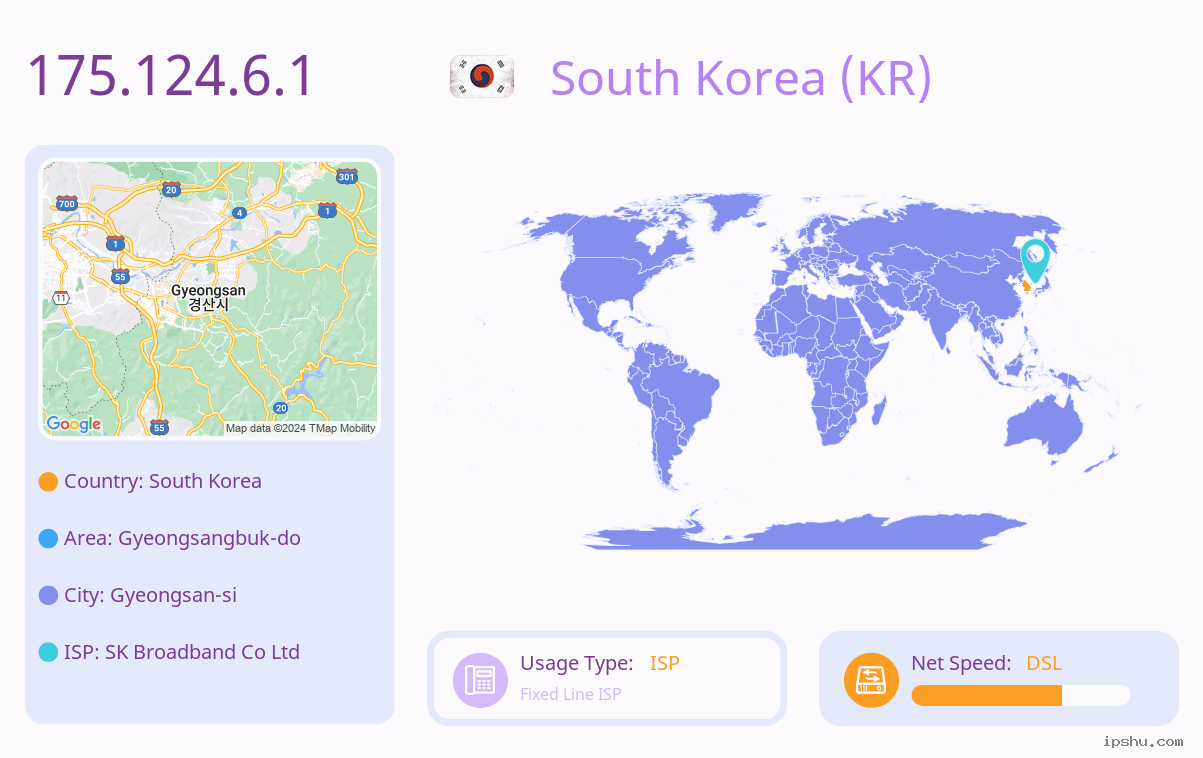The height and width of the screenshot is (758, 1203).
Task: Click the telephone Usage Type icon
Action: tap(480, 680)
